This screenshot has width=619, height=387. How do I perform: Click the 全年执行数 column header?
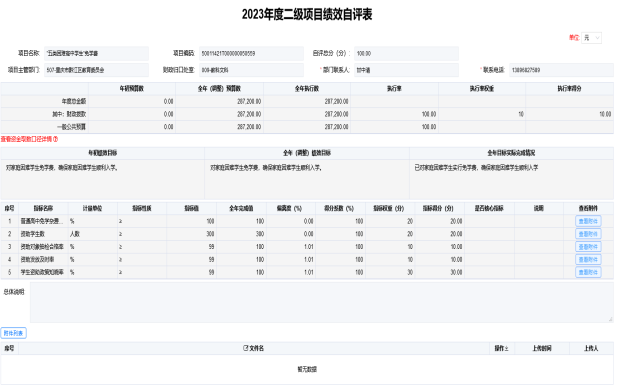tap(307, 89)
